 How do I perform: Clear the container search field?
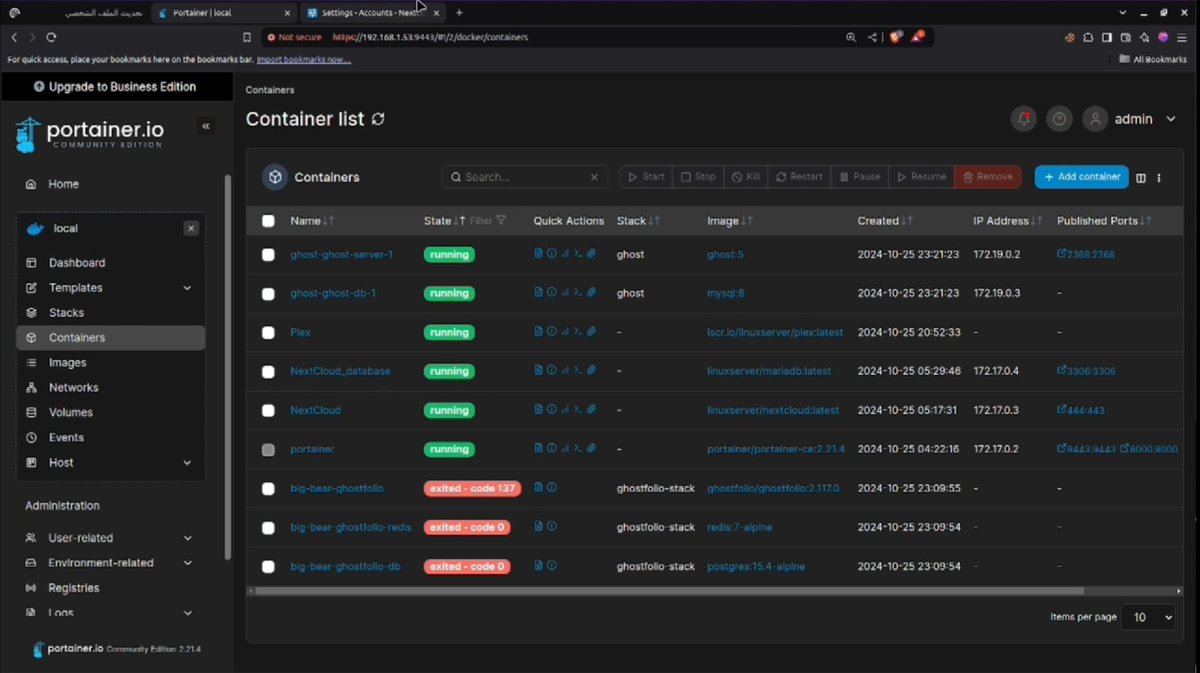pos(594,177)
